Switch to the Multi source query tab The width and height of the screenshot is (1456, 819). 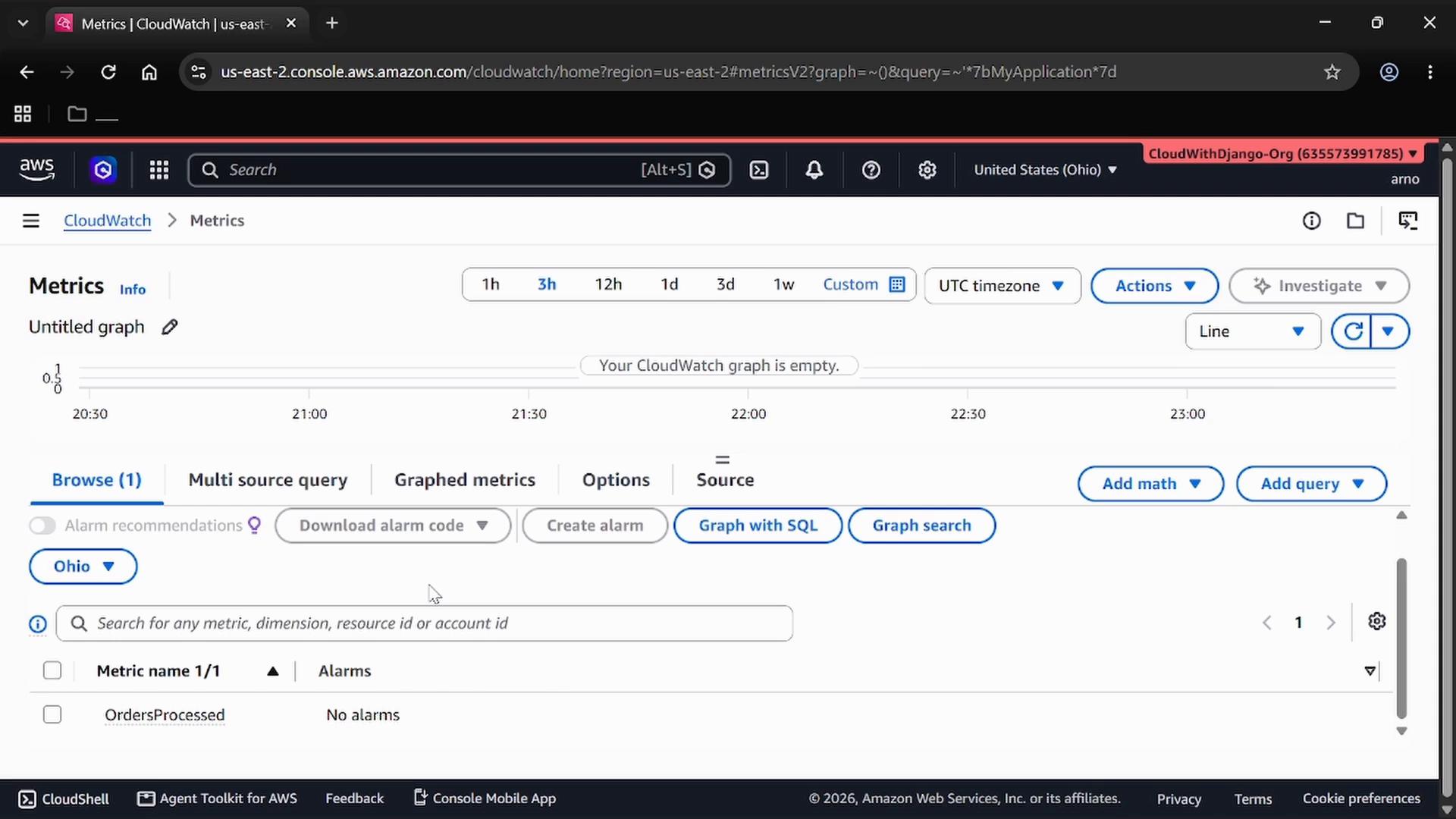268,480
